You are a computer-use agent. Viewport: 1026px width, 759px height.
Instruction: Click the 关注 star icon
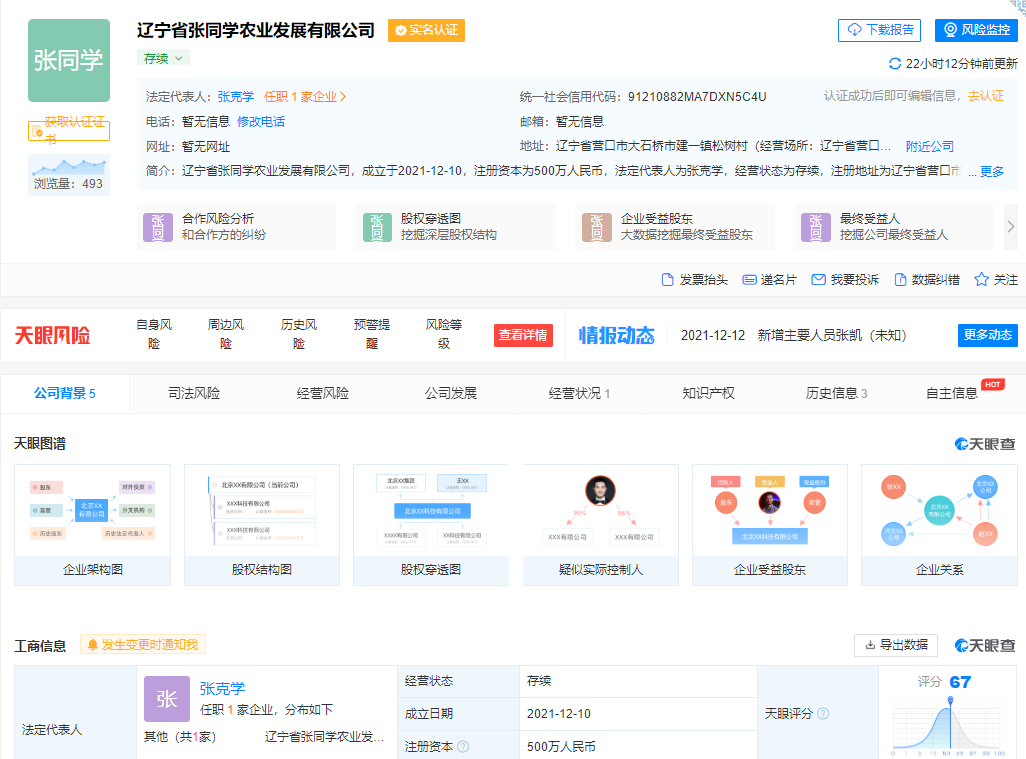[981, 279]
